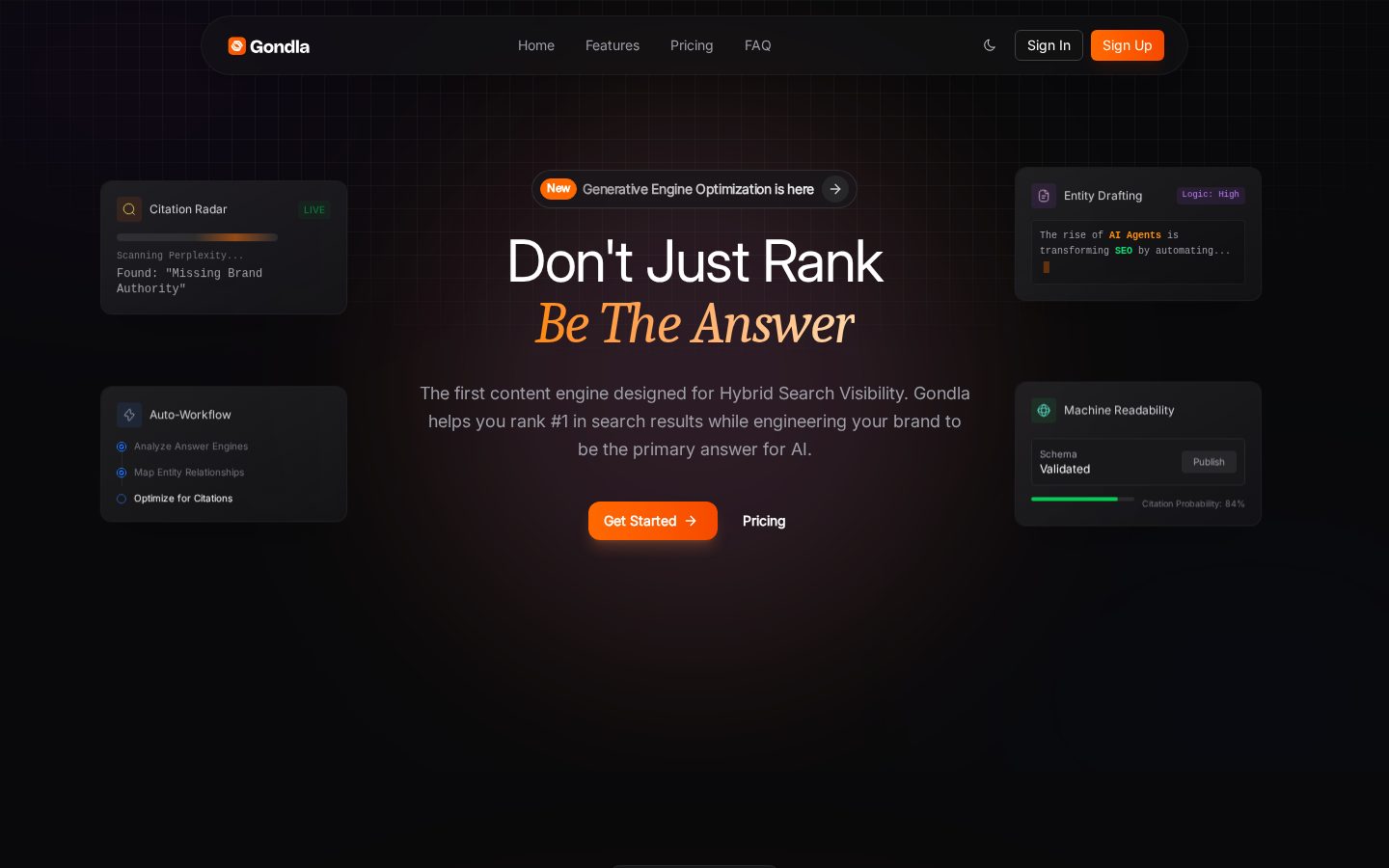This screenshot has width=1389, height=868.
Task: Click the "Auto-Workflow" card title
Action: click(190, 415)
